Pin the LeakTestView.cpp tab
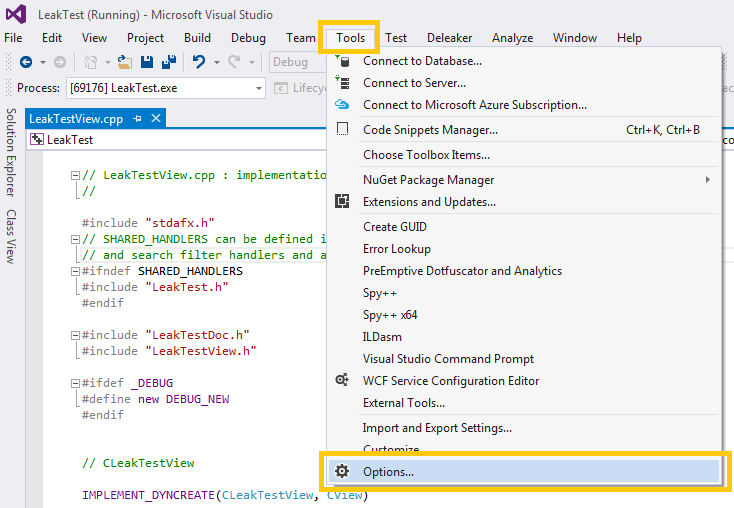 pos(137,119)
